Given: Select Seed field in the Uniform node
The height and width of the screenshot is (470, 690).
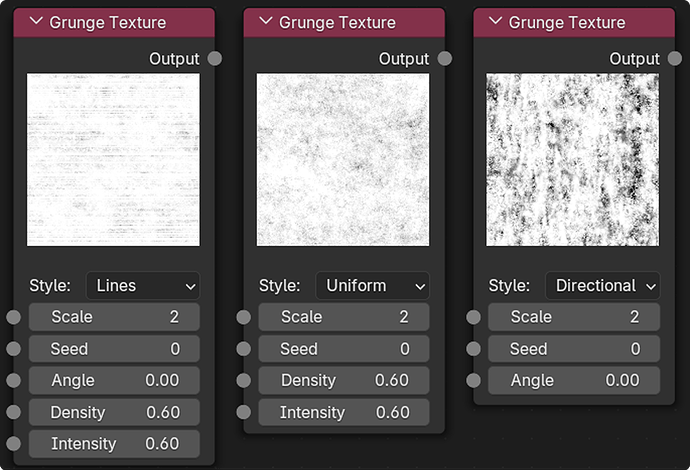Looking at the screenshot, I should pos(344,349).
